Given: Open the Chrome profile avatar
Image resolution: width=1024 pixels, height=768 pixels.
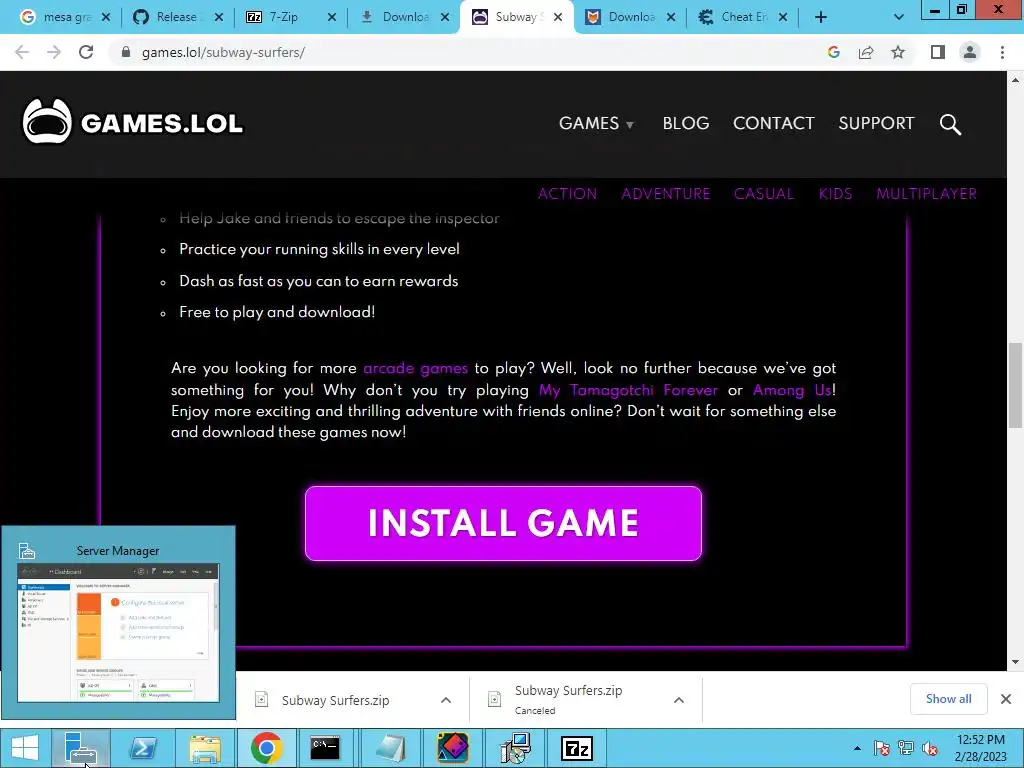Looking at the screenshot, I should point(970,52).
